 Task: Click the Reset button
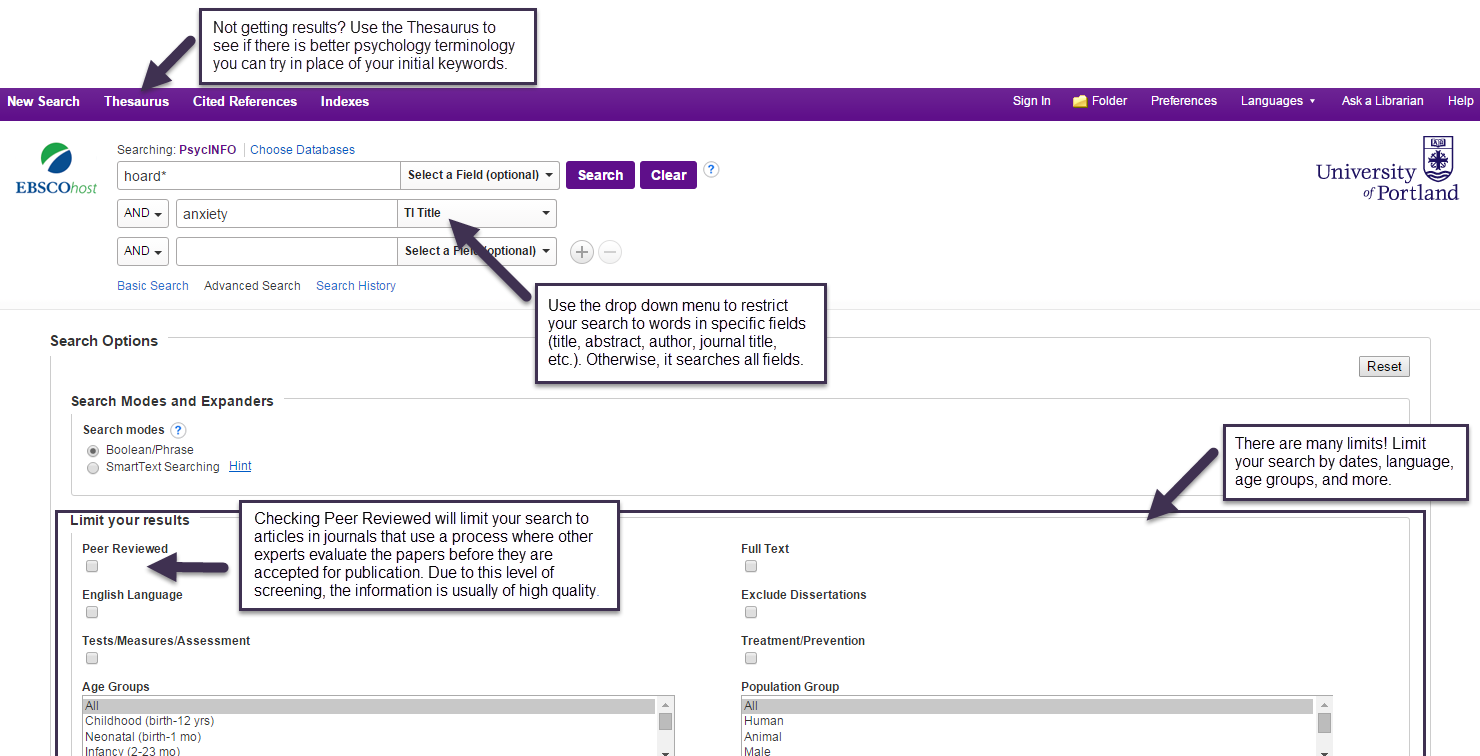click(1384, 367)
